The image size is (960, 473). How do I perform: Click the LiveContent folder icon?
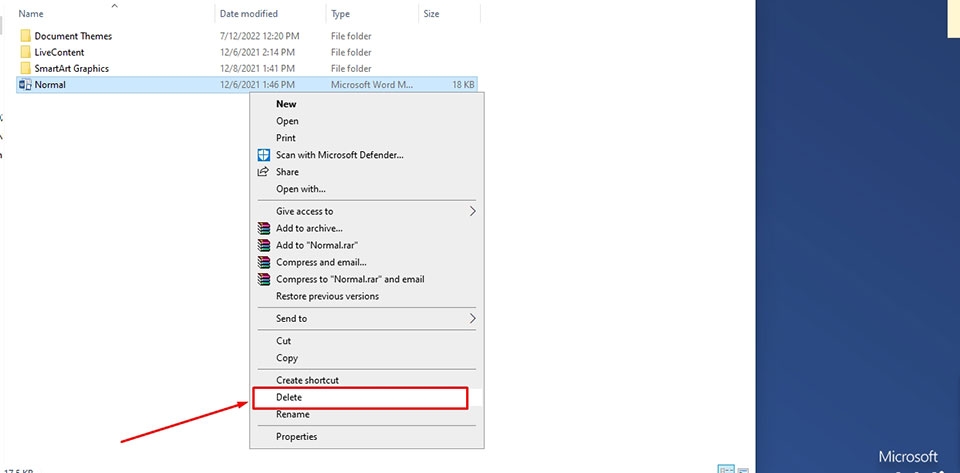point(25,52)
